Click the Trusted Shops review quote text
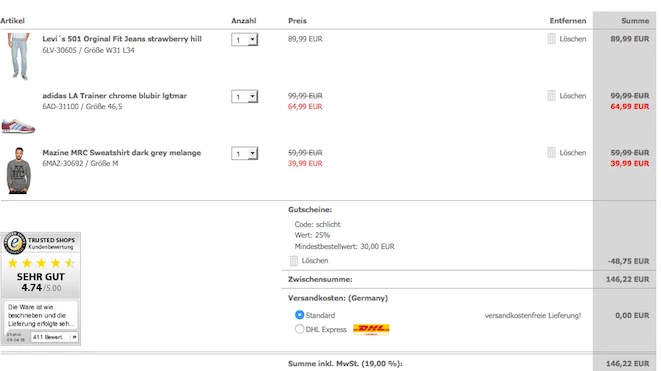661x371 pixels. coord(41,315)
